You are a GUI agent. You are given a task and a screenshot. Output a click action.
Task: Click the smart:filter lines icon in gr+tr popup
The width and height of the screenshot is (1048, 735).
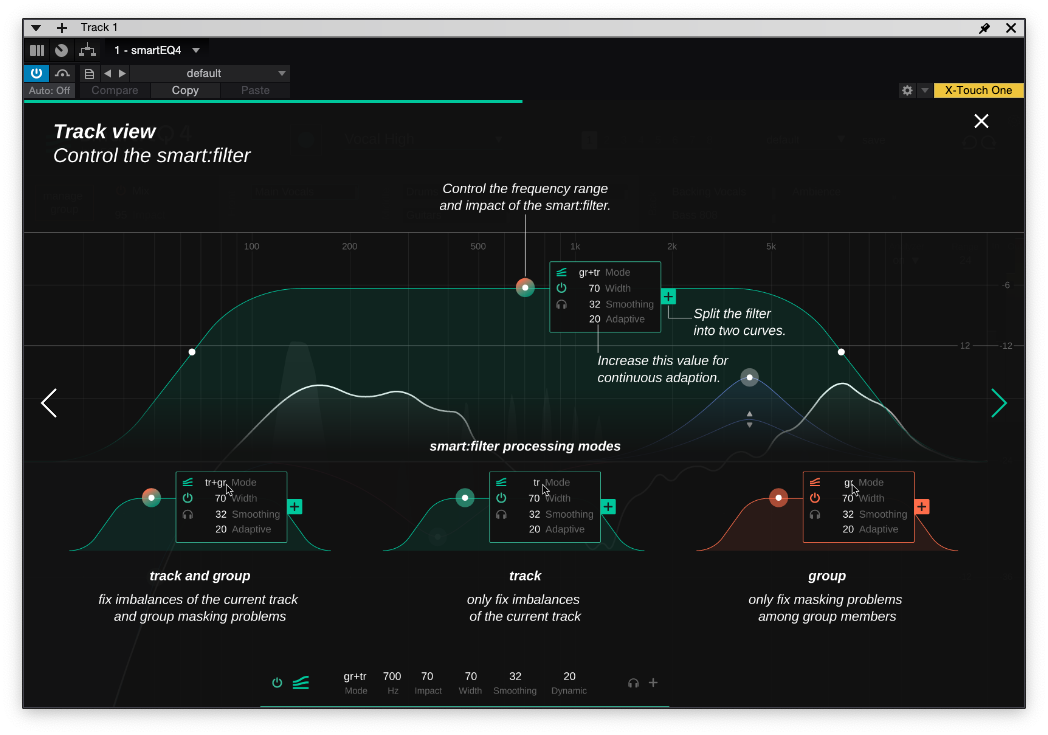pyautogui.click(x=561, y=272)
